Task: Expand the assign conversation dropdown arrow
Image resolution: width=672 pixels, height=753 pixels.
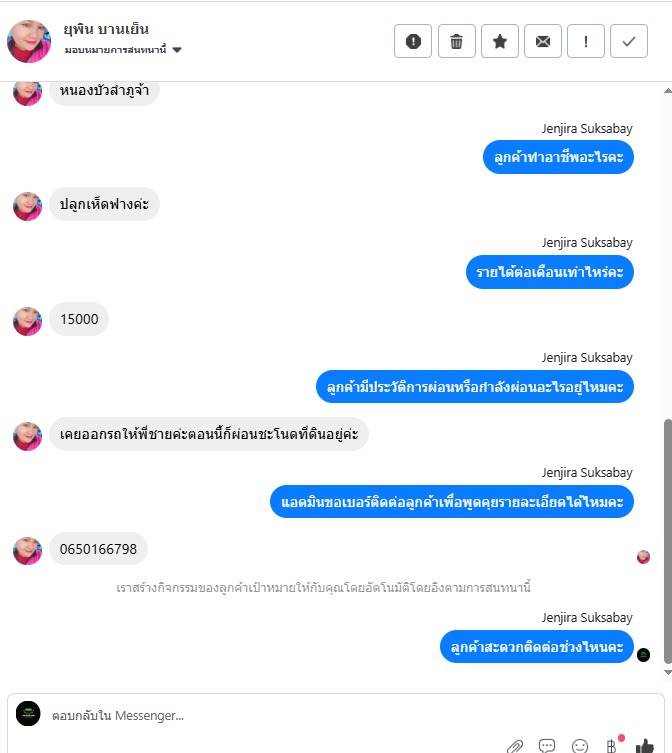Action: coord(177,49)
